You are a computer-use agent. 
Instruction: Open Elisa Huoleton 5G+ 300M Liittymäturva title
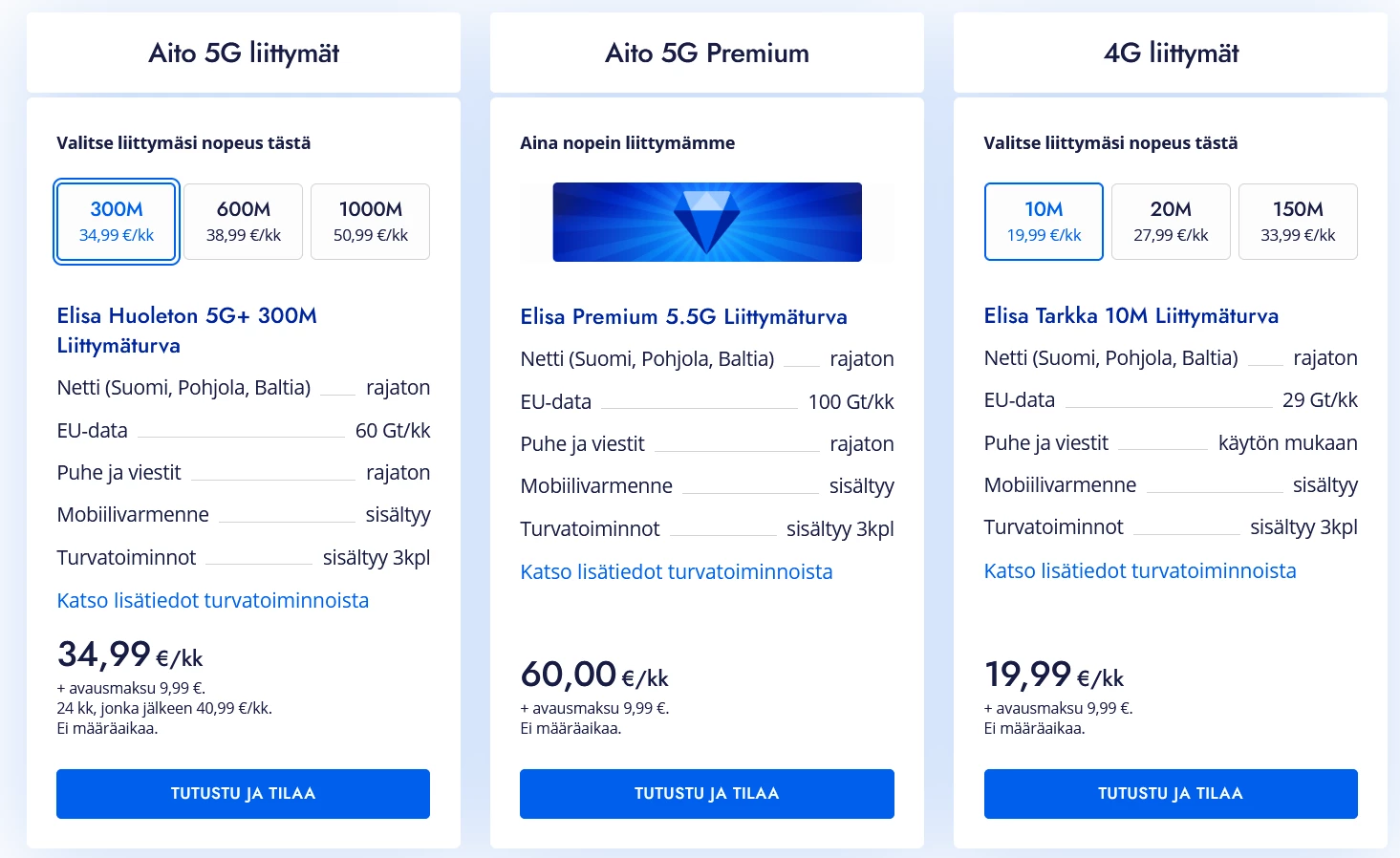[186, 330]
